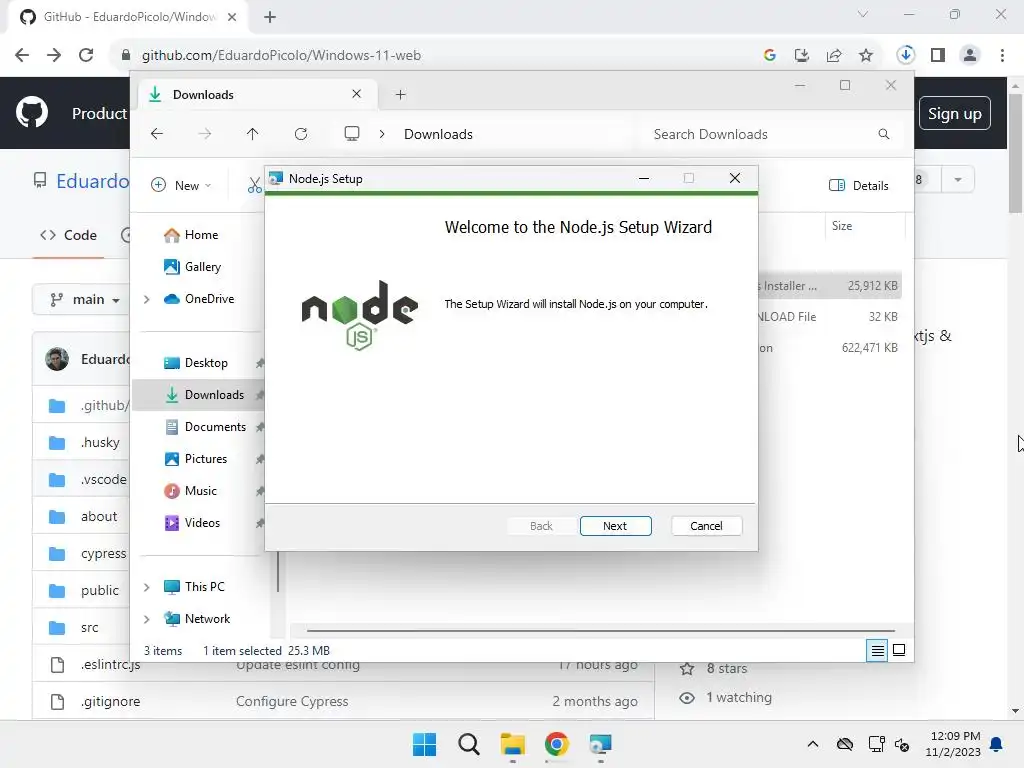
Task: Select the 622,471 KB file row
Action: coord(829,347)
